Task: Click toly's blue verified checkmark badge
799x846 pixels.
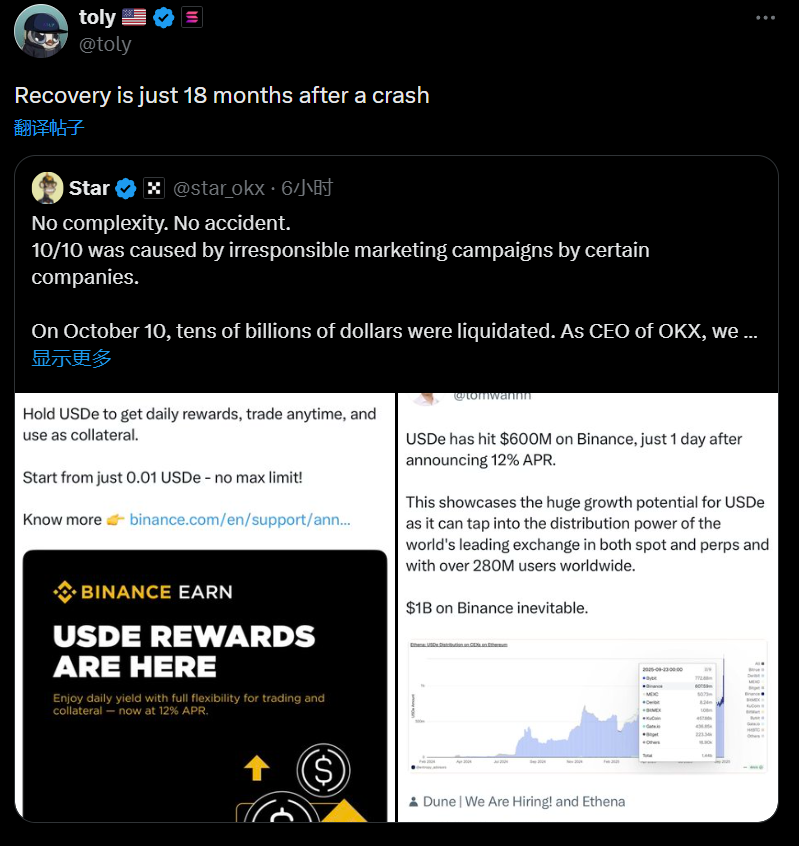Action: 164,18
